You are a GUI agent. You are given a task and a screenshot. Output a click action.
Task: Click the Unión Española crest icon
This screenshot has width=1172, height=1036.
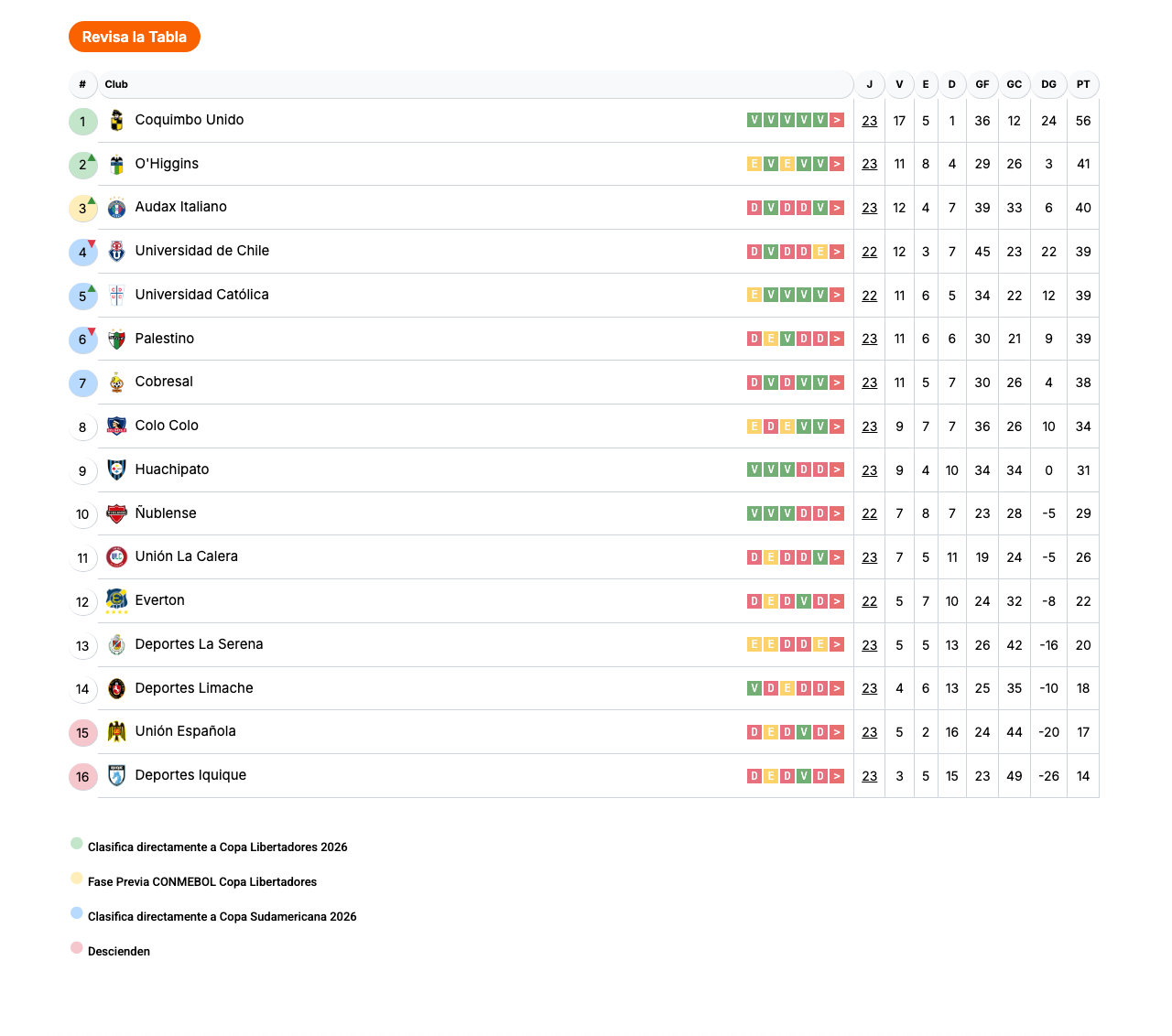coord(116,732)
